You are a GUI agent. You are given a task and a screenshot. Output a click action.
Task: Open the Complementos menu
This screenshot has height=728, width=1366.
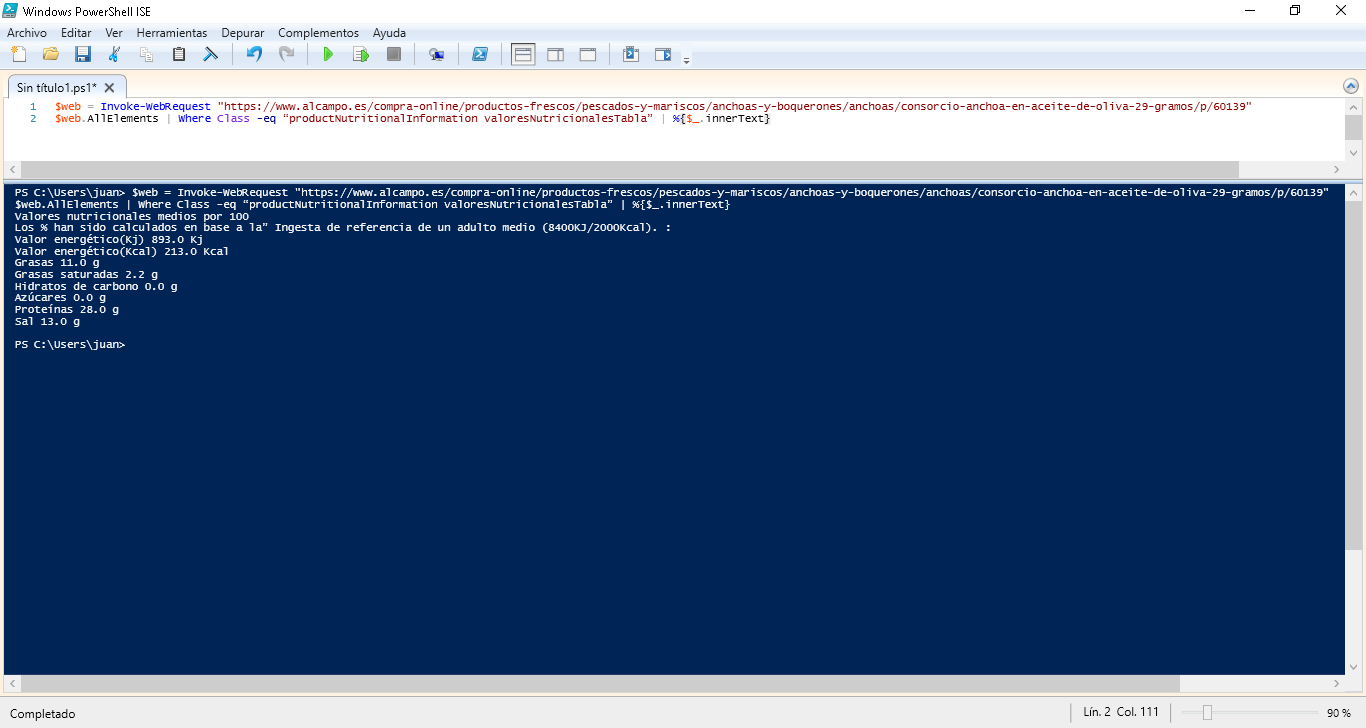[x=318, y=33]
